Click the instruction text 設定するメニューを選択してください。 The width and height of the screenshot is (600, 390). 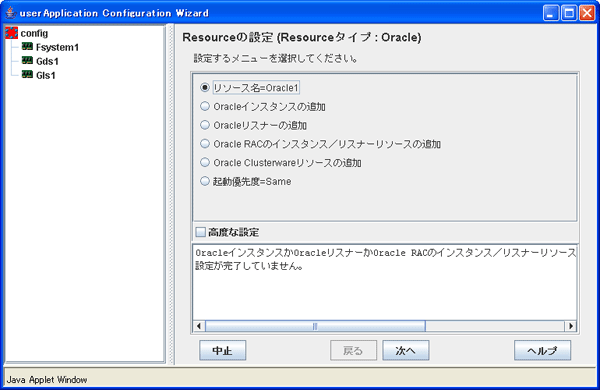pyautogui.click(x=276, y=59)
